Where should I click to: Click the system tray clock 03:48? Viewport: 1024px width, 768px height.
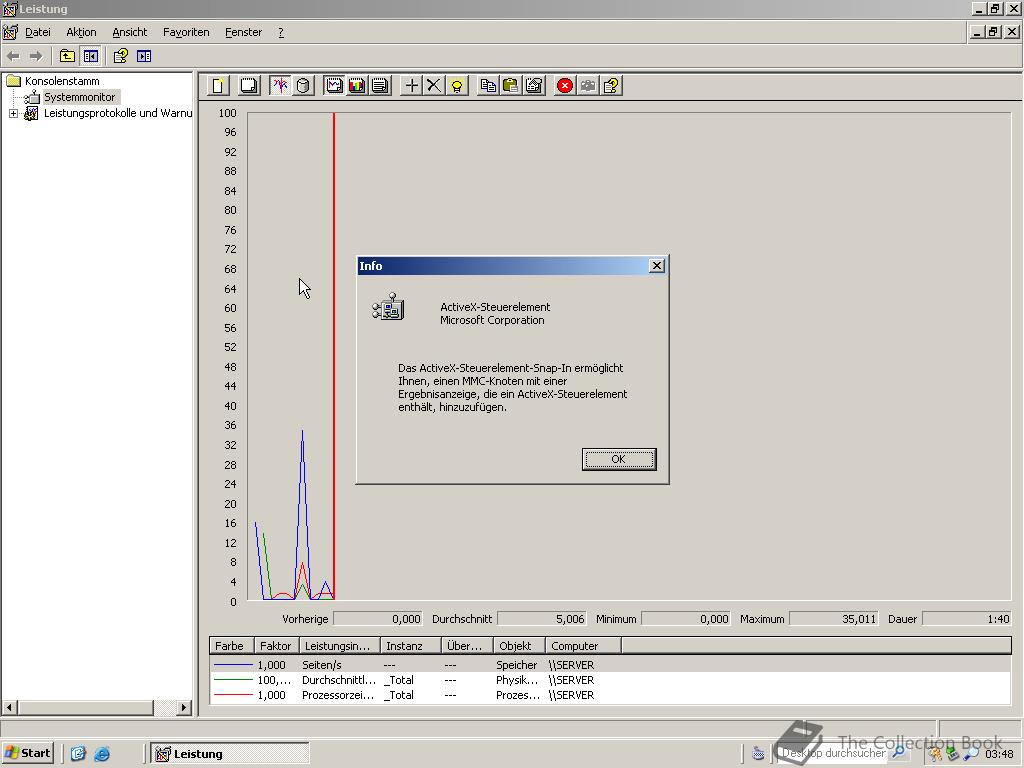[x=999, y=754]
